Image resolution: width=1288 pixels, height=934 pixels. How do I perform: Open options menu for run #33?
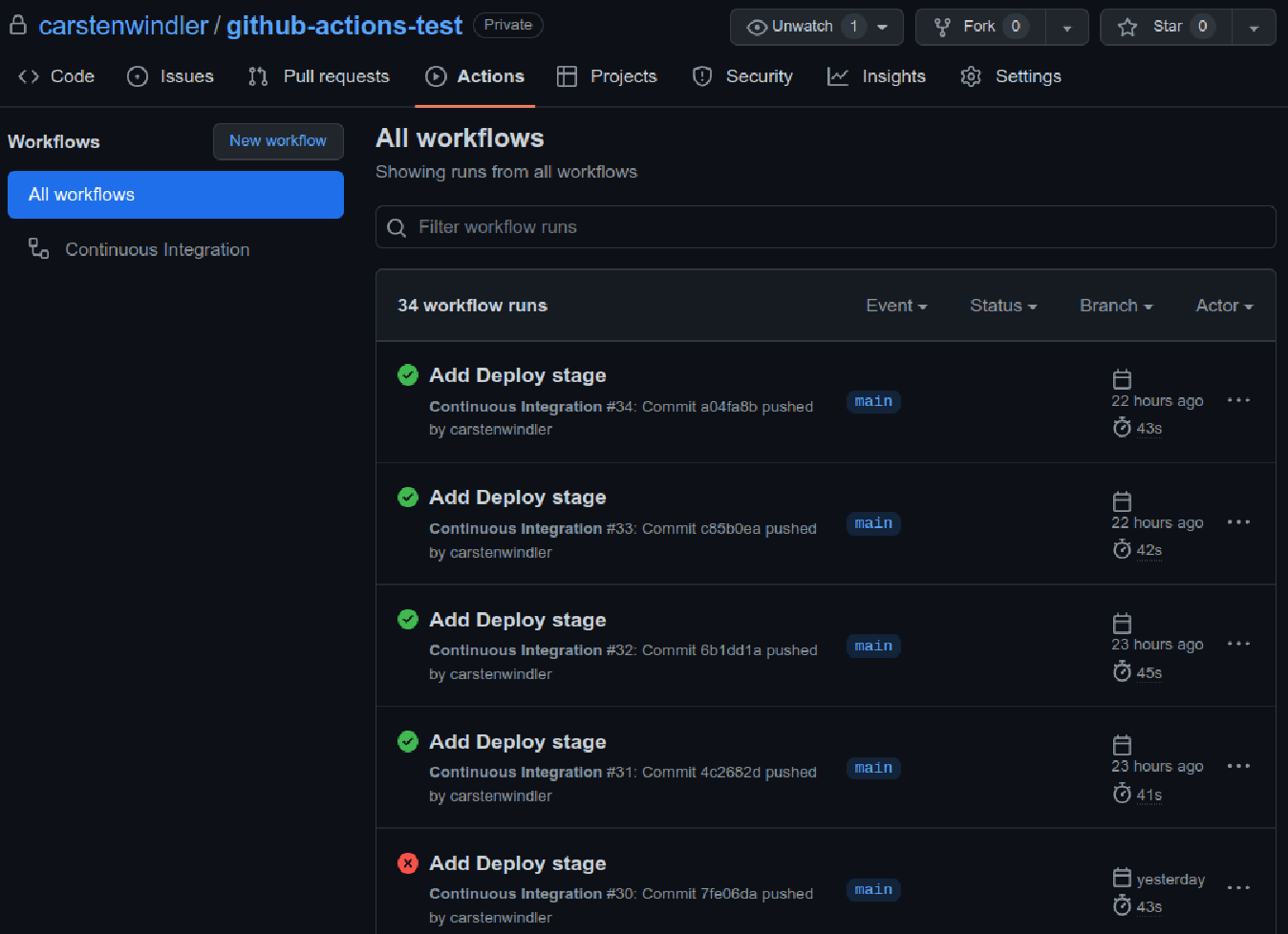[1238, 522]
